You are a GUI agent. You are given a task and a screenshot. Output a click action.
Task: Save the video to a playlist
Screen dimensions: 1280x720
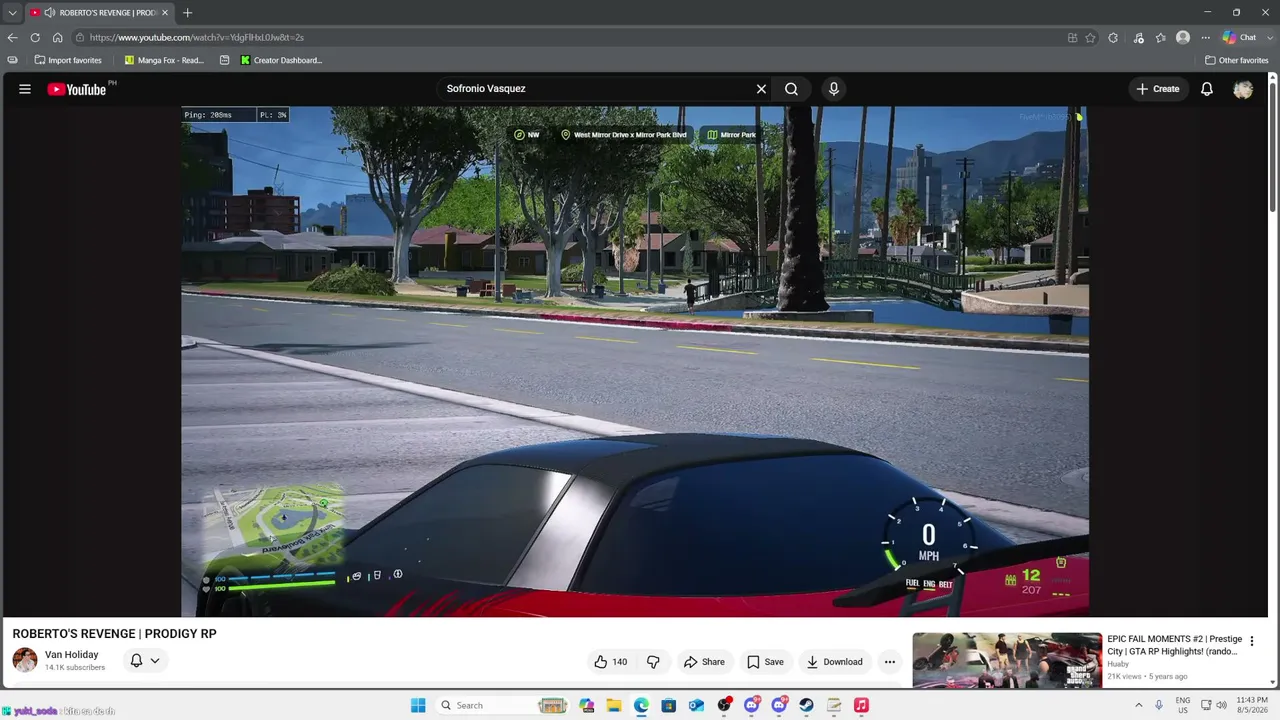click(765, 662)
